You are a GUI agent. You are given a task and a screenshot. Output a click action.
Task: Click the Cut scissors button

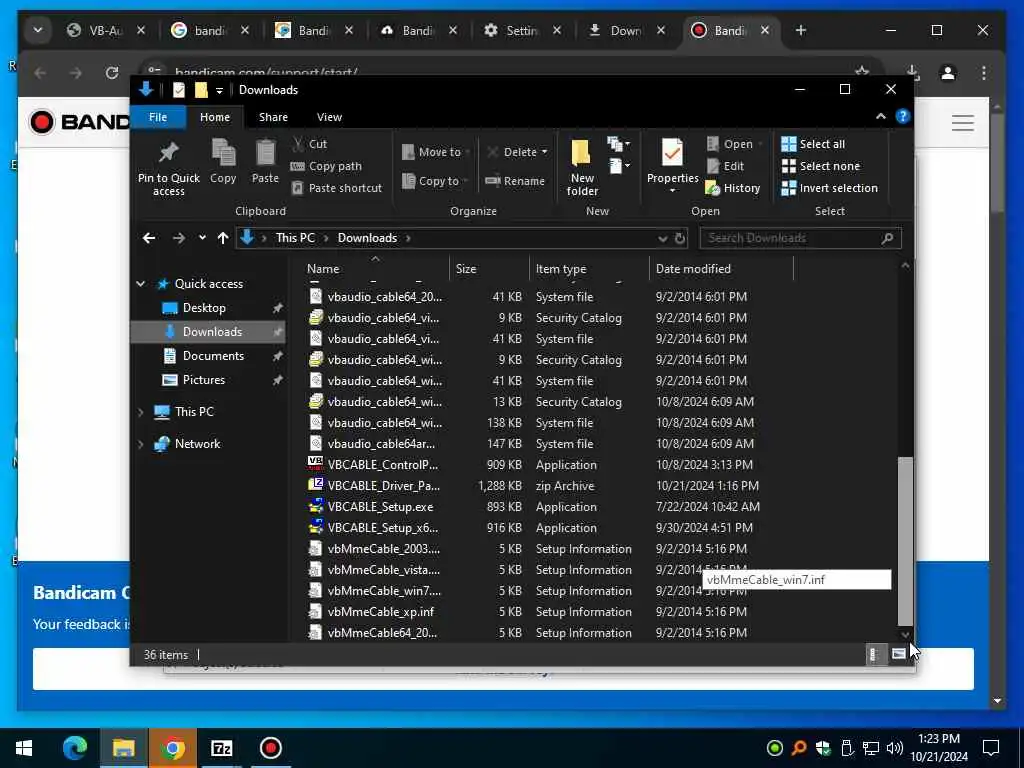point(310,144)
